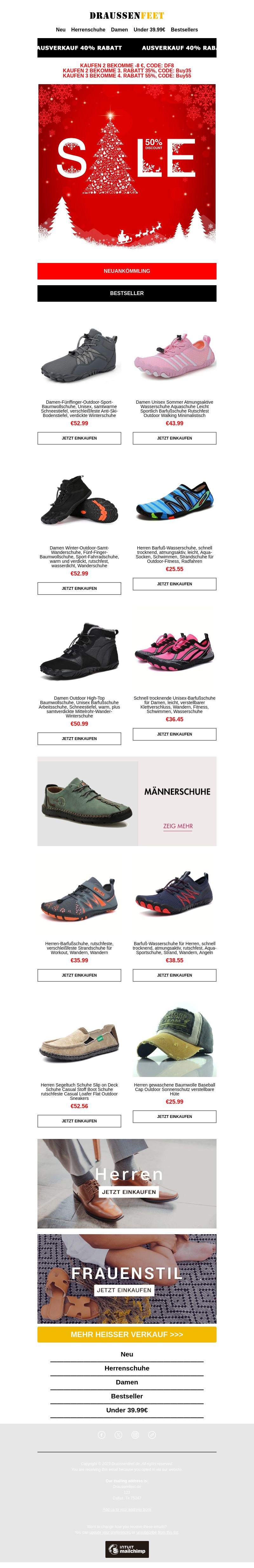The image size is (254, 1568).
Task: Click the website link icon in footer
Action: 152,1435
